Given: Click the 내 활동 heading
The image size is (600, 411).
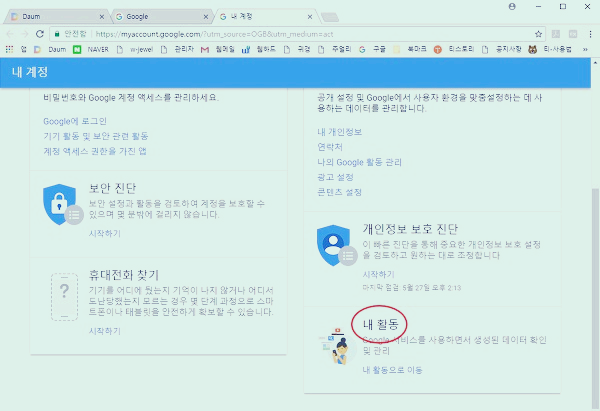Looking at the screenshot, I should tap(381, 325).
